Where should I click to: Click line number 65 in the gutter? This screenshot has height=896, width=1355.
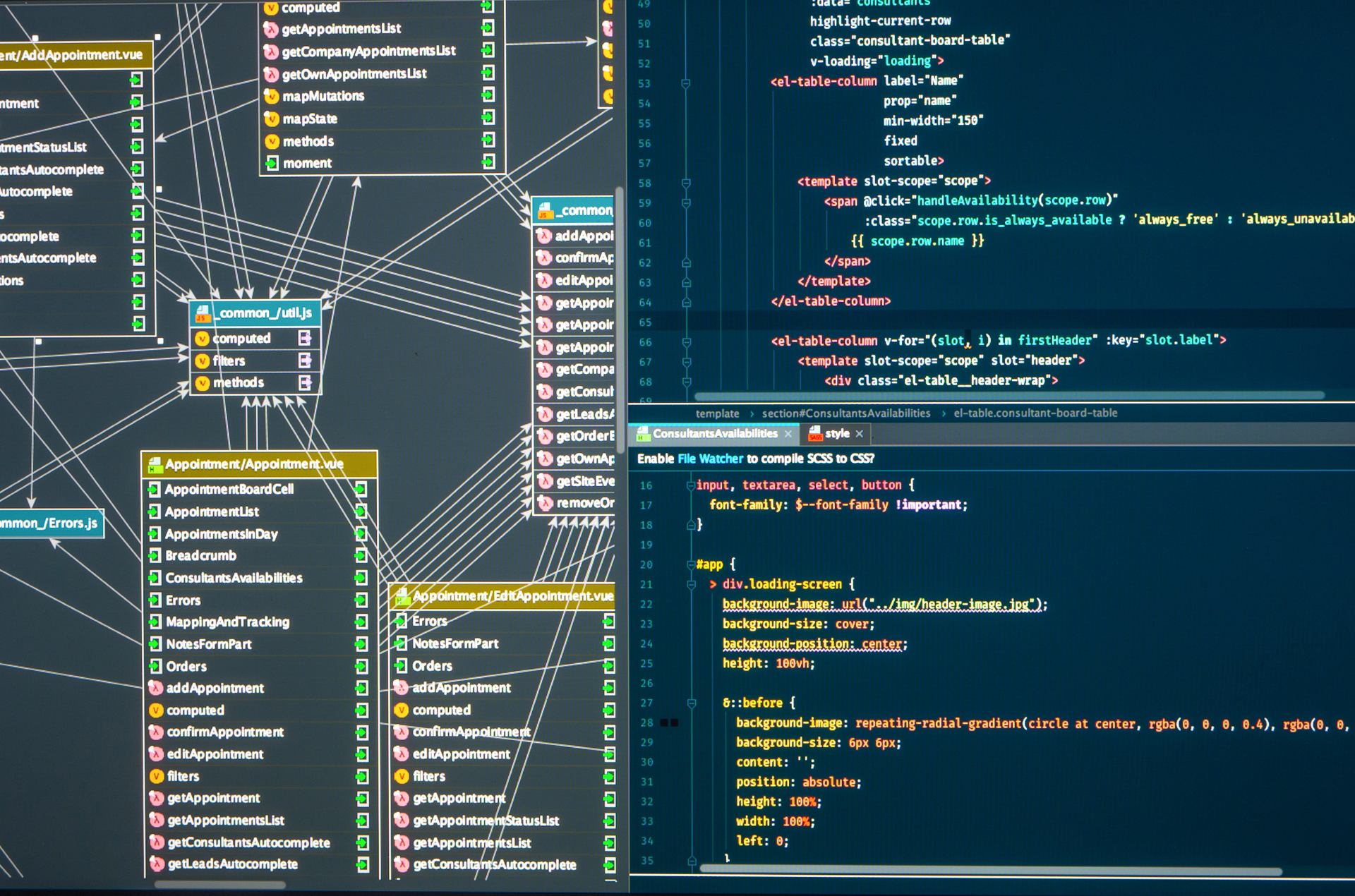click(x=645, y=322)
